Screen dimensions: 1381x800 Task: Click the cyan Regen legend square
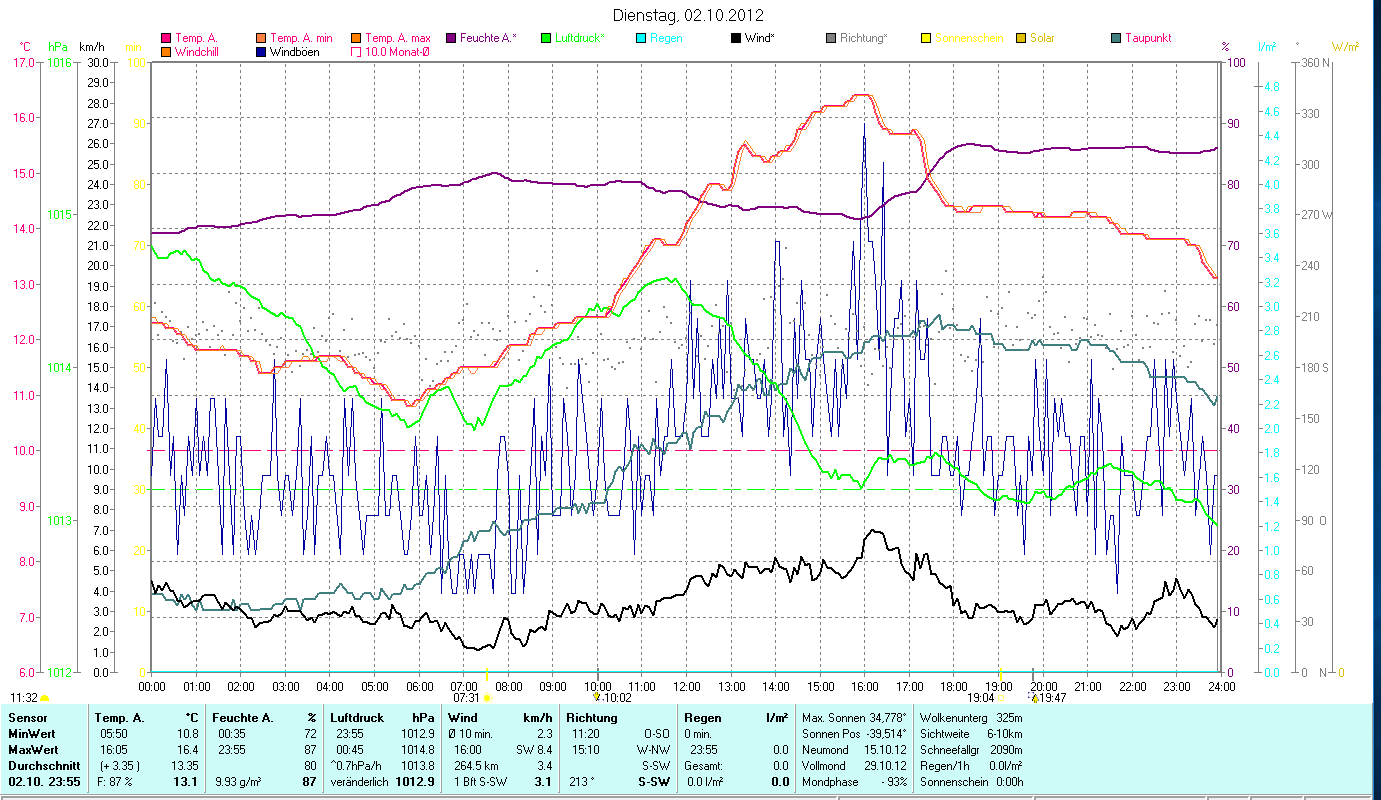(641, 38)
